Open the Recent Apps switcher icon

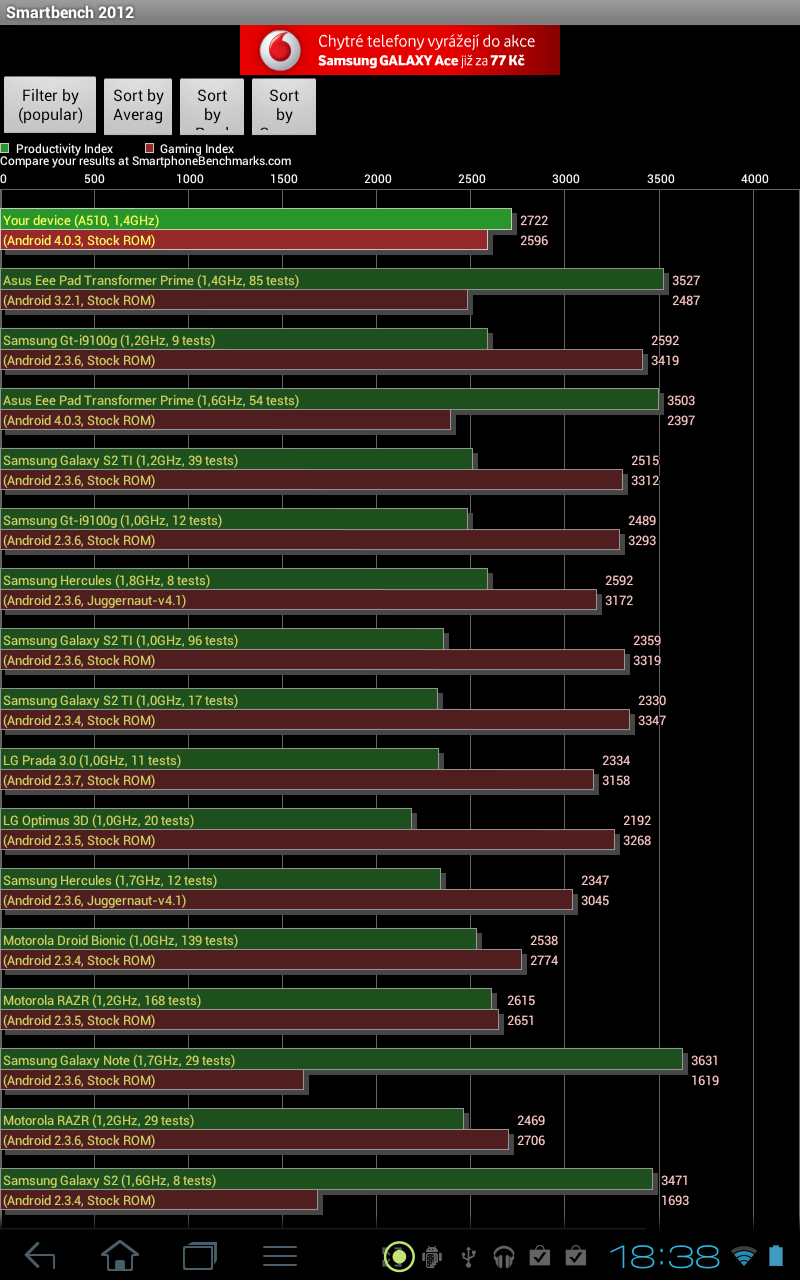pos(200,1255)
